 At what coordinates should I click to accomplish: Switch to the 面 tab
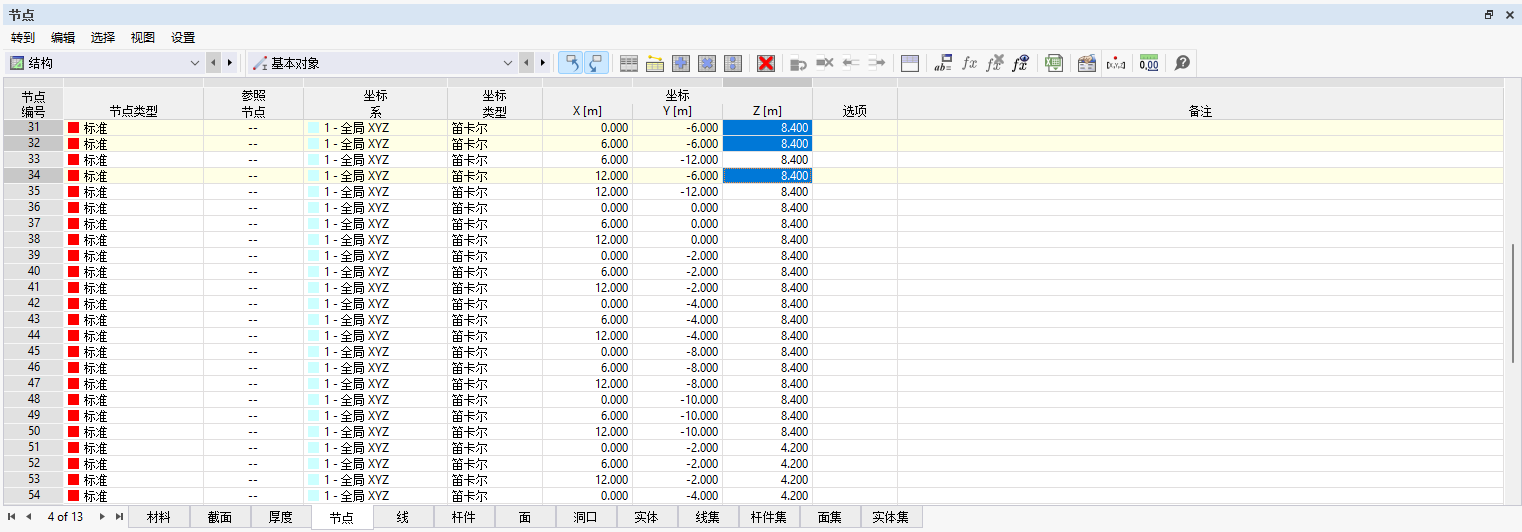click(x=525, y=517)
